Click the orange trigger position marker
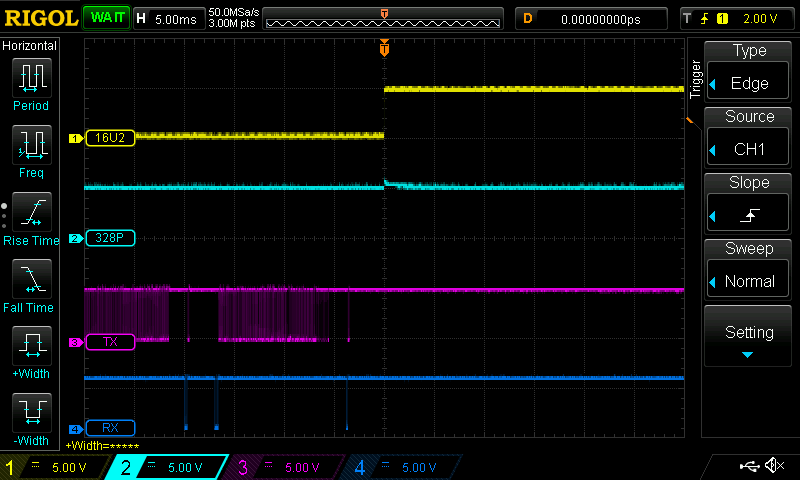Viewport: 800px width, 480px height. point(384,47)
